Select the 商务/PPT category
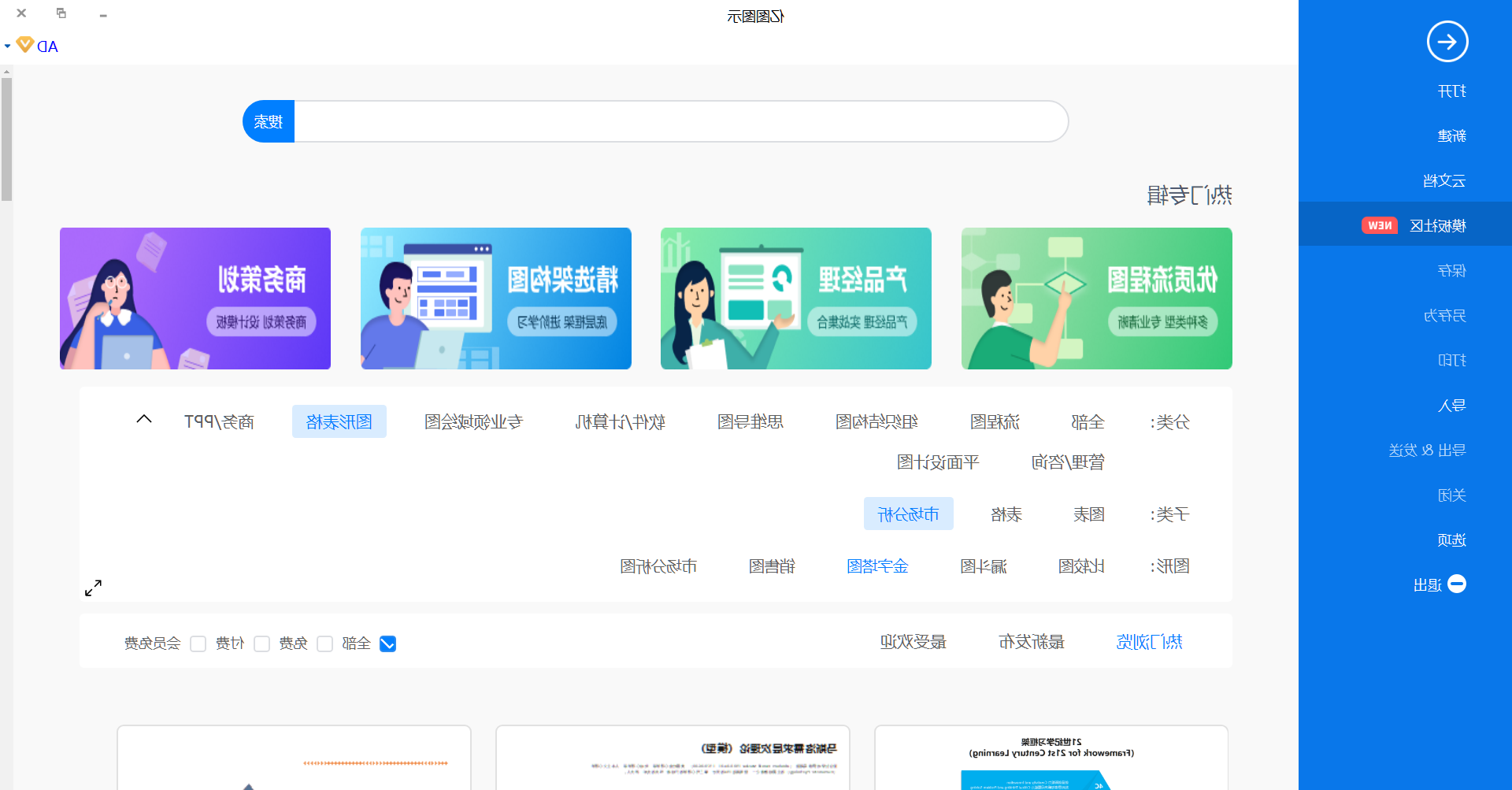The height and width of the screenshot is (790, 1512). tap(219, 422)
